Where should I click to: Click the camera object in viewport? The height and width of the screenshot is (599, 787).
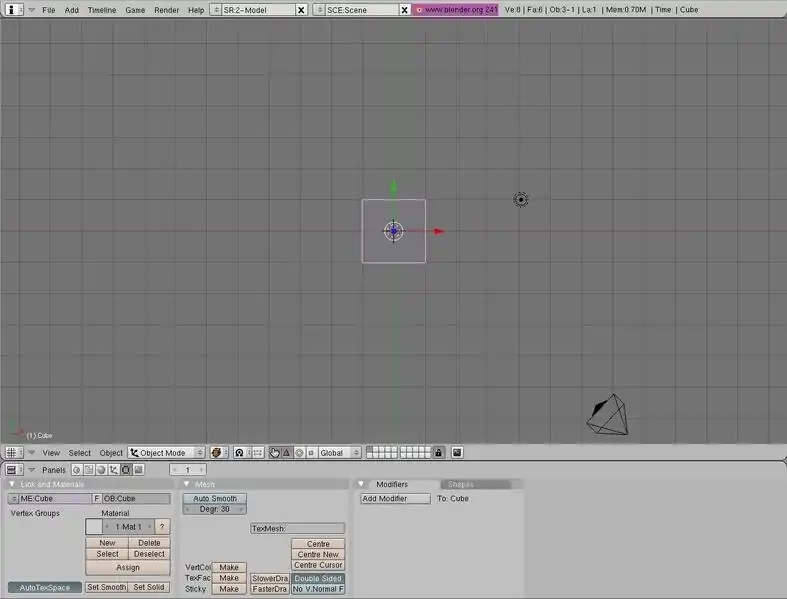tap(608, 414)
